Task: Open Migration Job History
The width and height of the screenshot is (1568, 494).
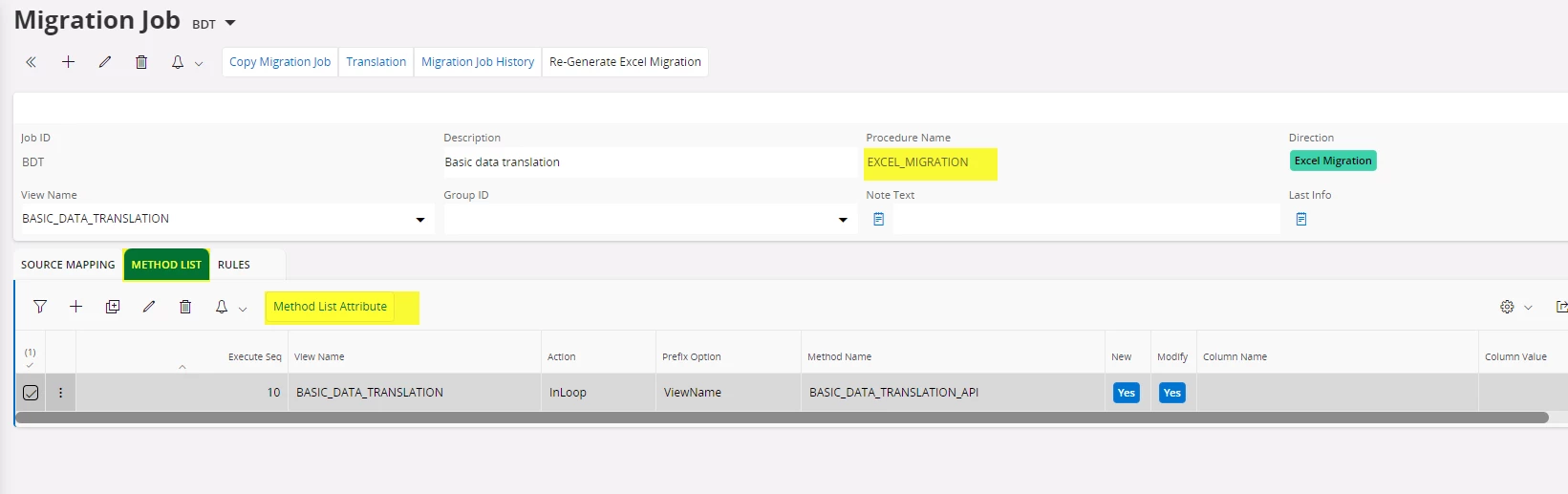Action: point(477,62)
